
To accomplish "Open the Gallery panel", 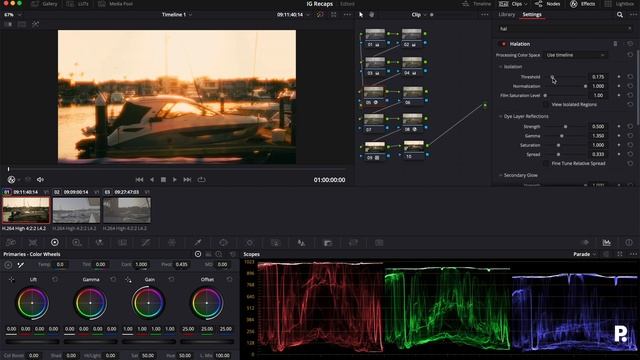I will point(44,4).
